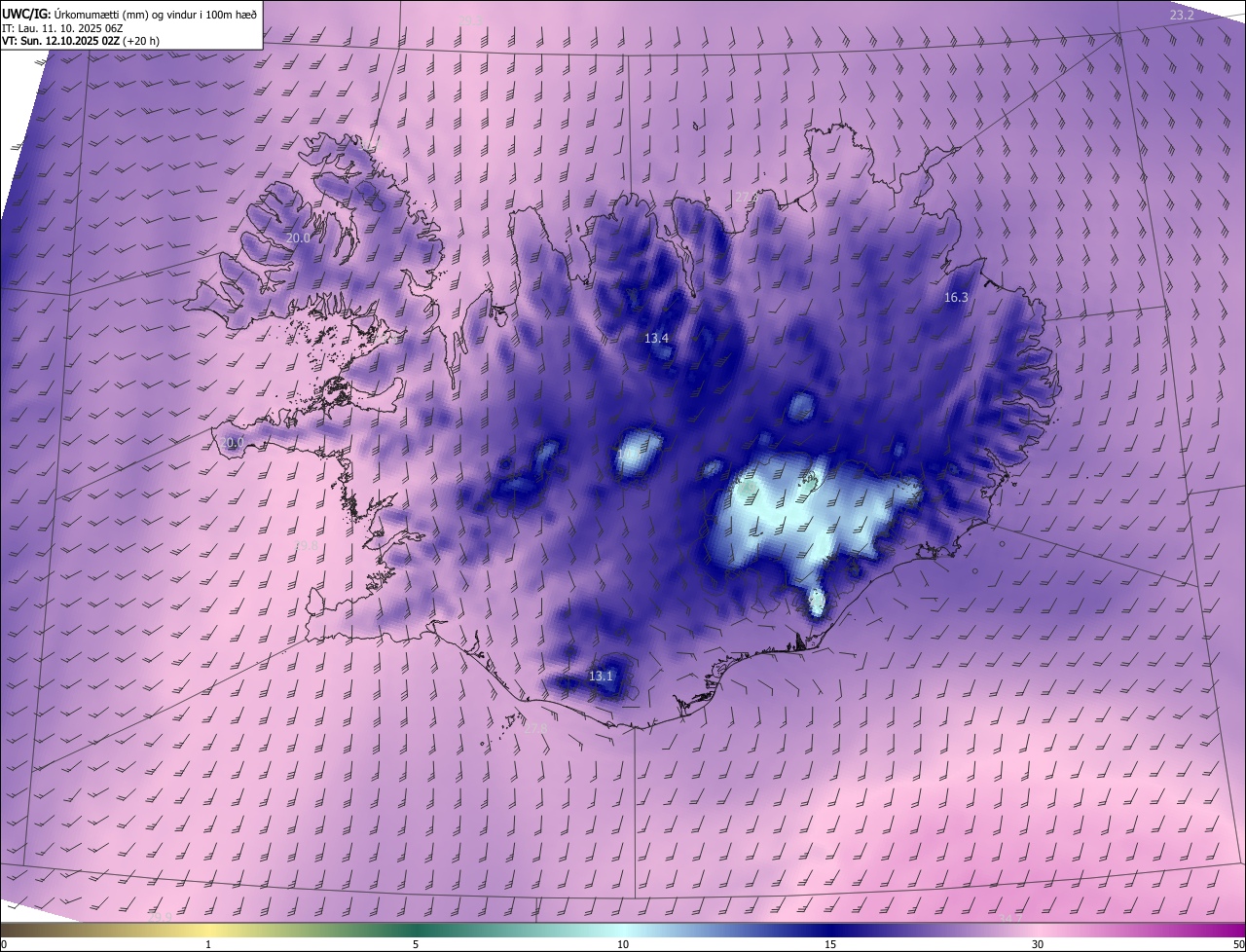Screen dimensions: 1246x952
Task: Click the 16.3 value label on the map
Action: click(x=956, y=298)
